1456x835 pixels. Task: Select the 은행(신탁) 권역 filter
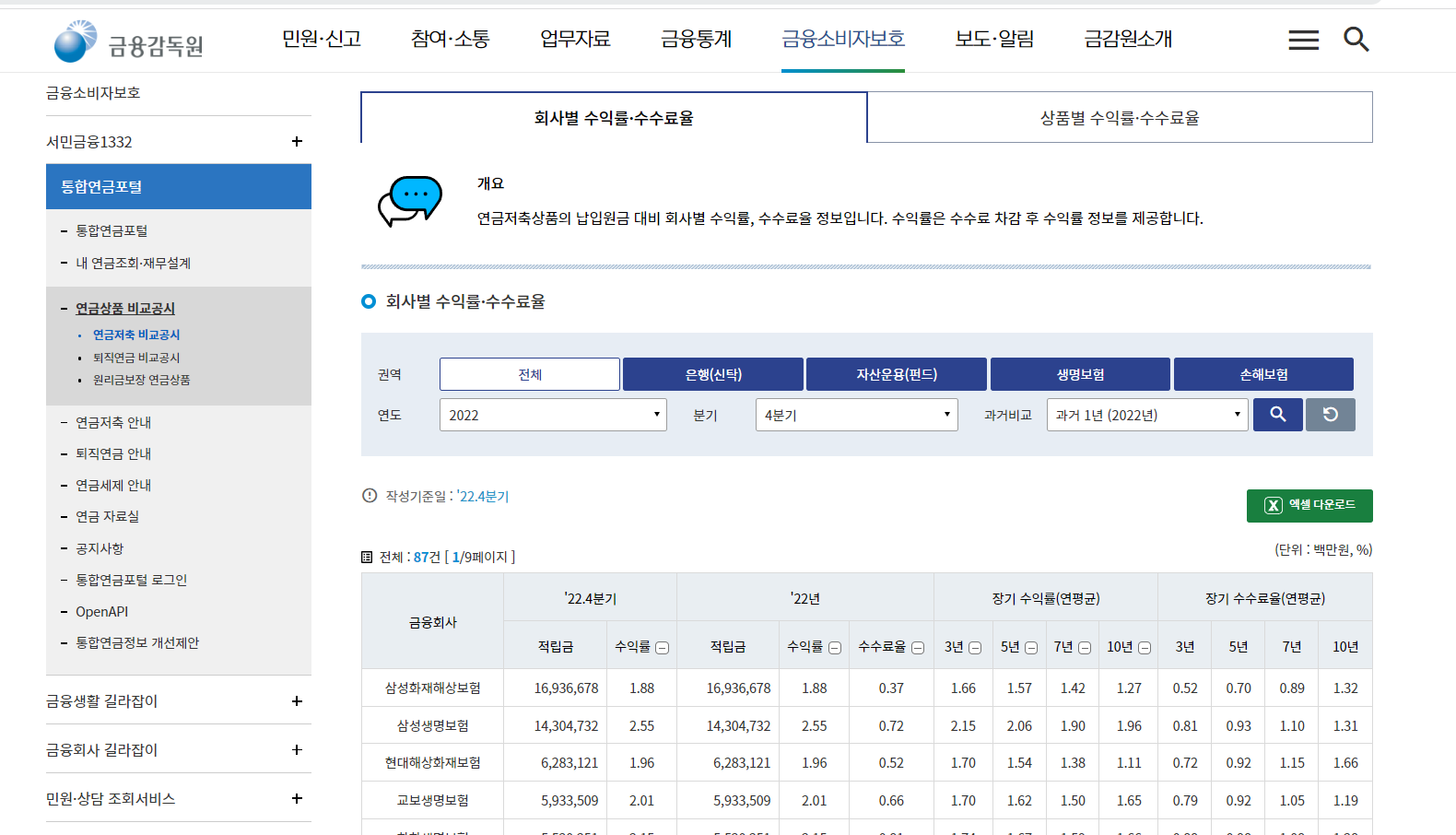pyautogui.click(x=713, y=374)
